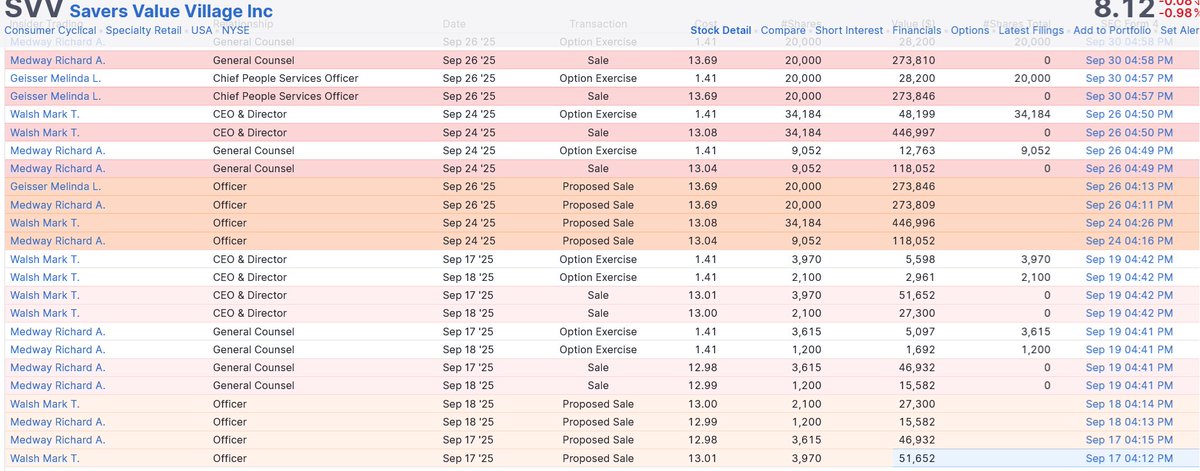The height and width of the screenshot is (471, 1200).
Task: Click the SVV ticker symbol
Action: [x=34, y=10]
